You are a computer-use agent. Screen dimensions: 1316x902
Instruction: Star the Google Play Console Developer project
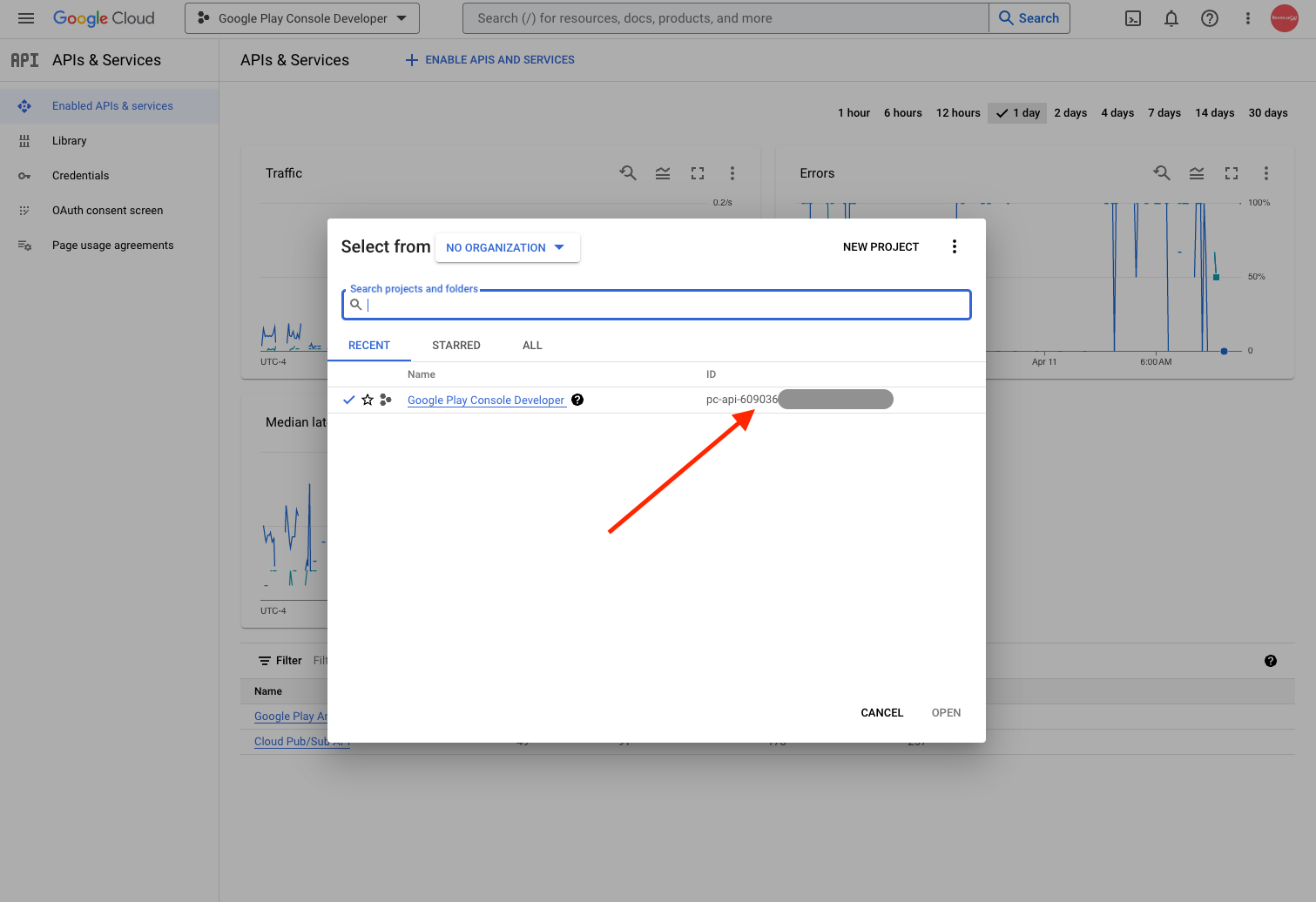click(x=368, y=400)
